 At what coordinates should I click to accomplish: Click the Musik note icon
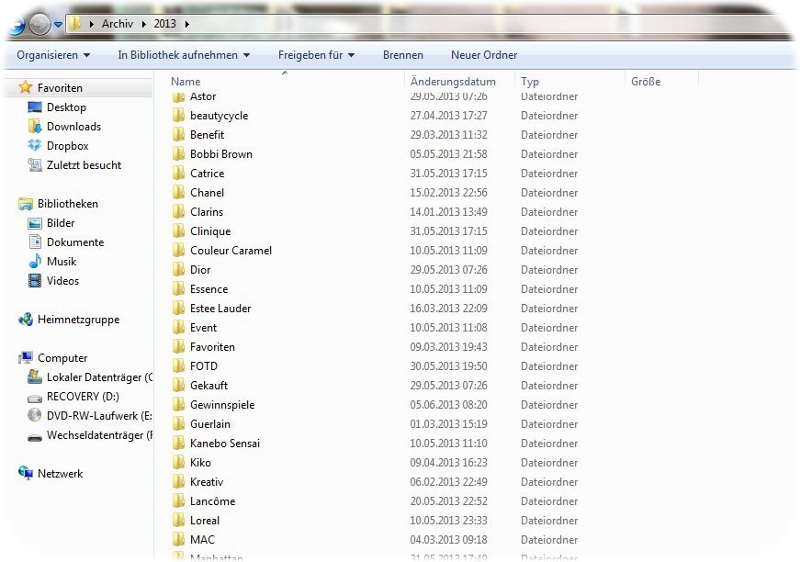(35, 261)
